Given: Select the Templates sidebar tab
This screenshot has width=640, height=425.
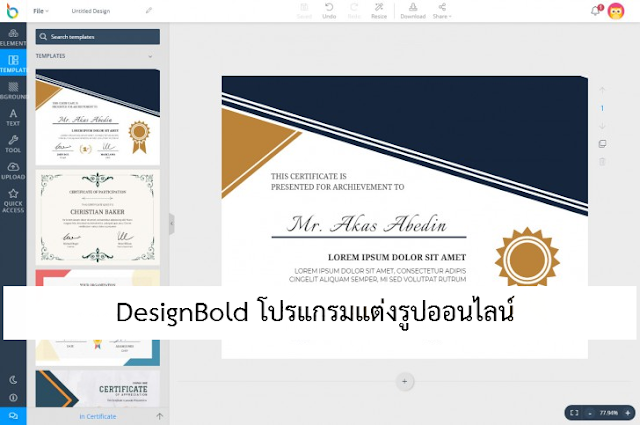Looking at the screenshot, I should 13,63.
